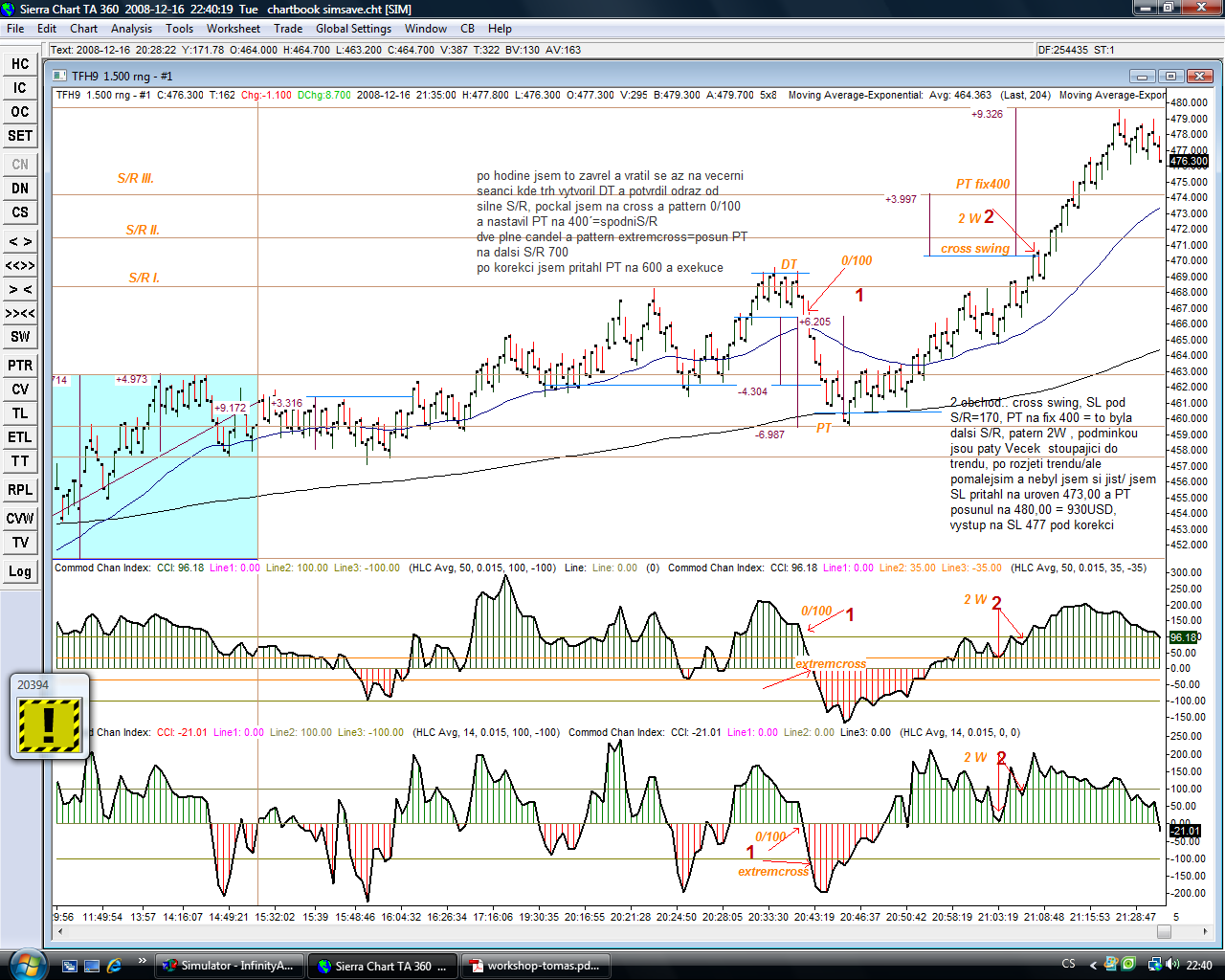Viewport: 1225px width, 980px height.
Task: Click the -21.01 CCI value marker
Action: [x=1185, y=831]
